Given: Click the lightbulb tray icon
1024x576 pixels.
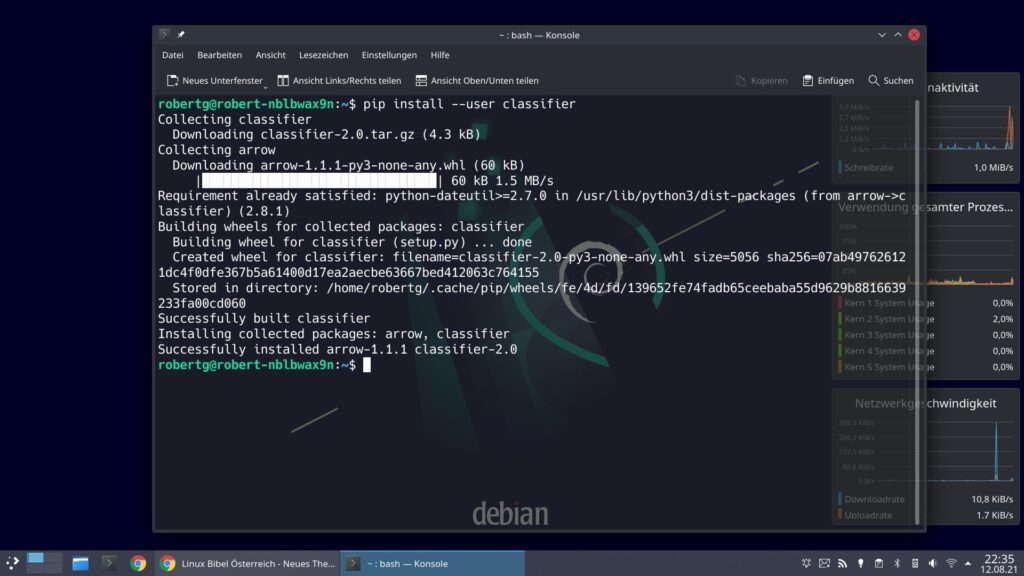Looking at the screenshot, I should (861, 563).
